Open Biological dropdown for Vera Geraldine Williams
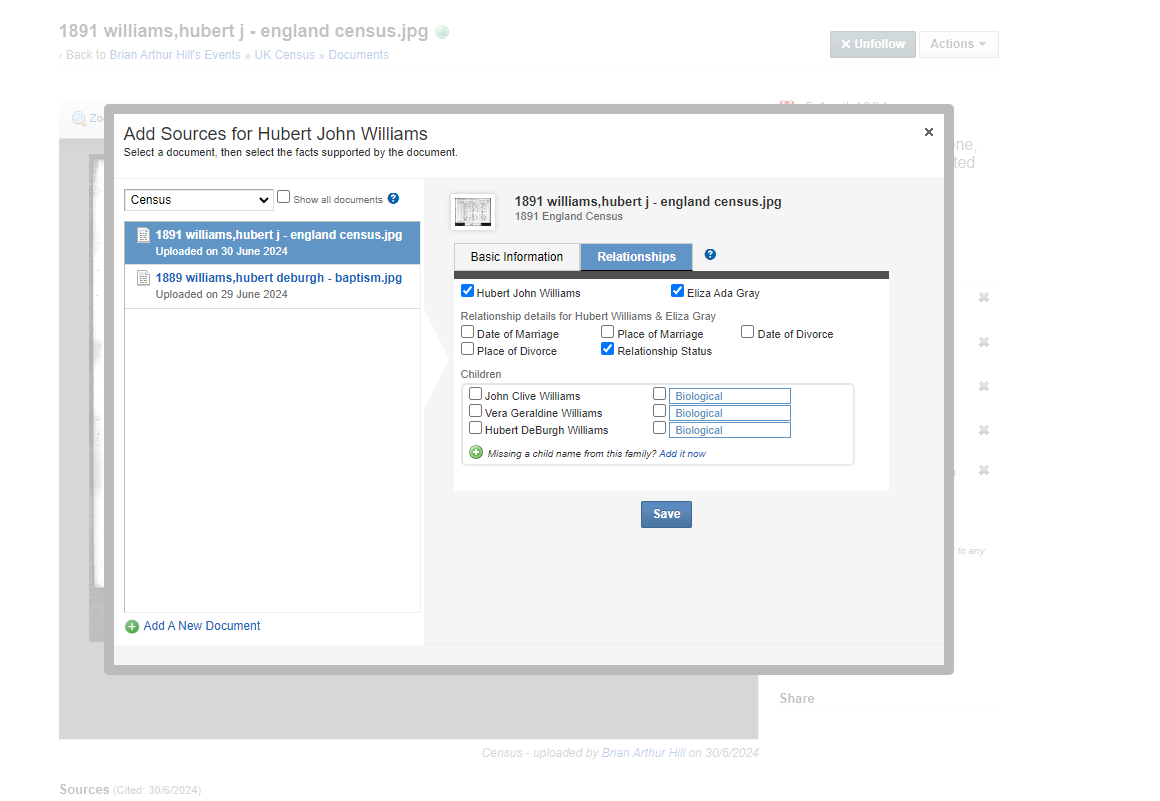1160x801 pixels. (x=729, y=413)
